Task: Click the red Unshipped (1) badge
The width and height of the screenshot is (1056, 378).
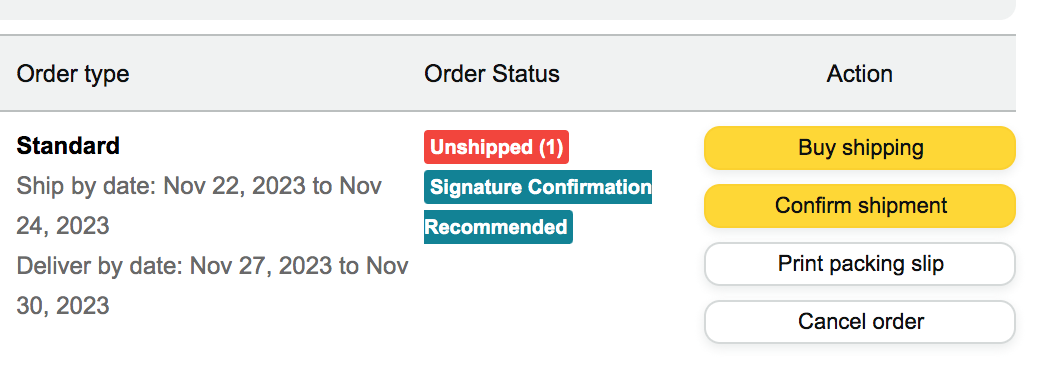Action: pos(496,147)
